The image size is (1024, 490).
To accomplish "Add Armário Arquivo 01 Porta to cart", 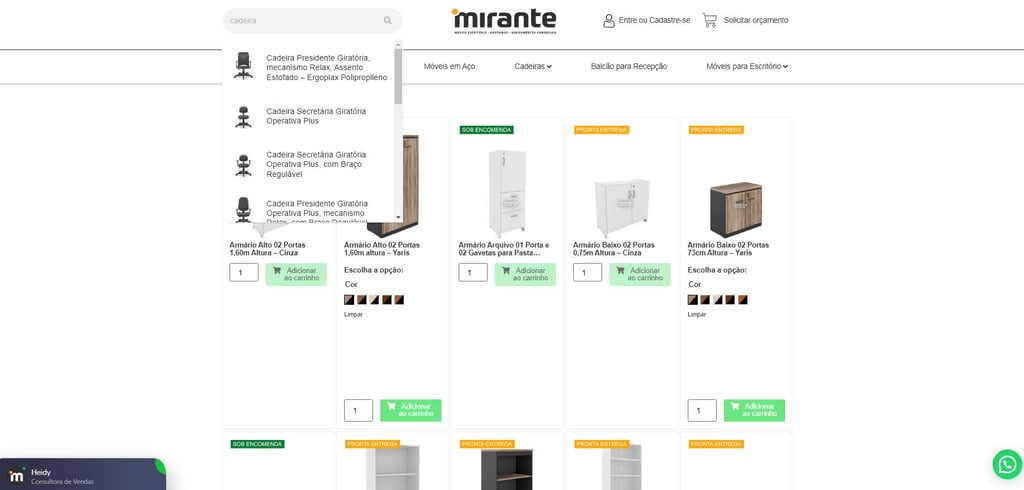I will pos(525,274).
